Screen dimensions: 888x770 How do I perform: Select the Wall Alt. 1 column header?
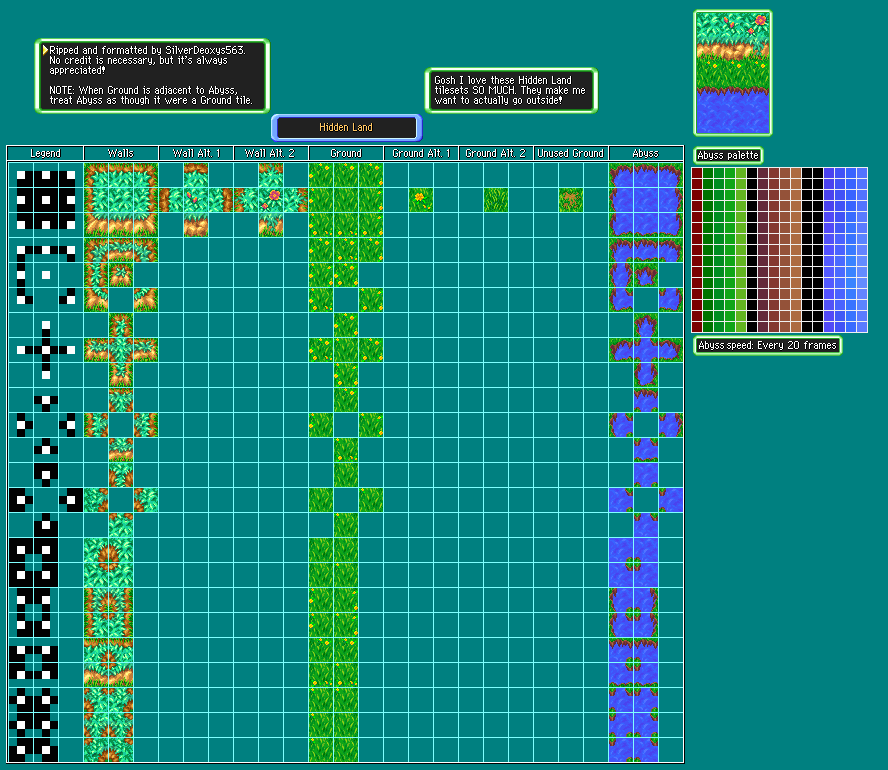click(196, 153)
